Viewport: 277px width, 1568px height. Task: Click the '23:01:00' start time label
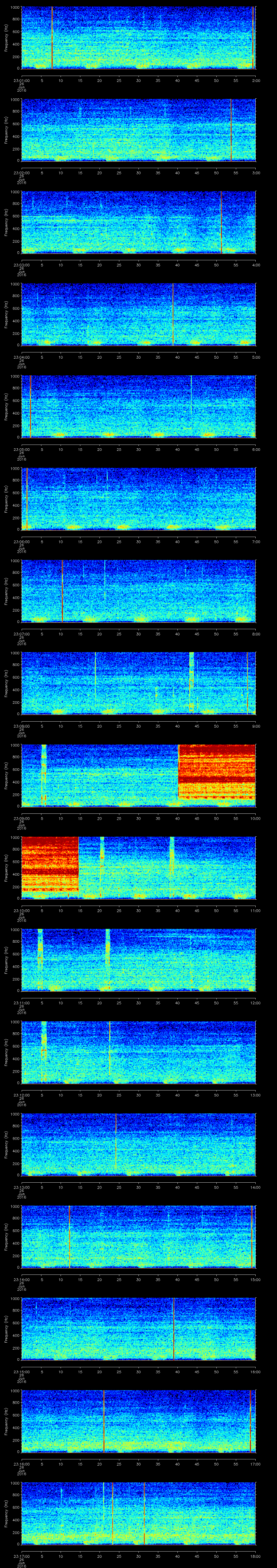click(x=21, y=80)
